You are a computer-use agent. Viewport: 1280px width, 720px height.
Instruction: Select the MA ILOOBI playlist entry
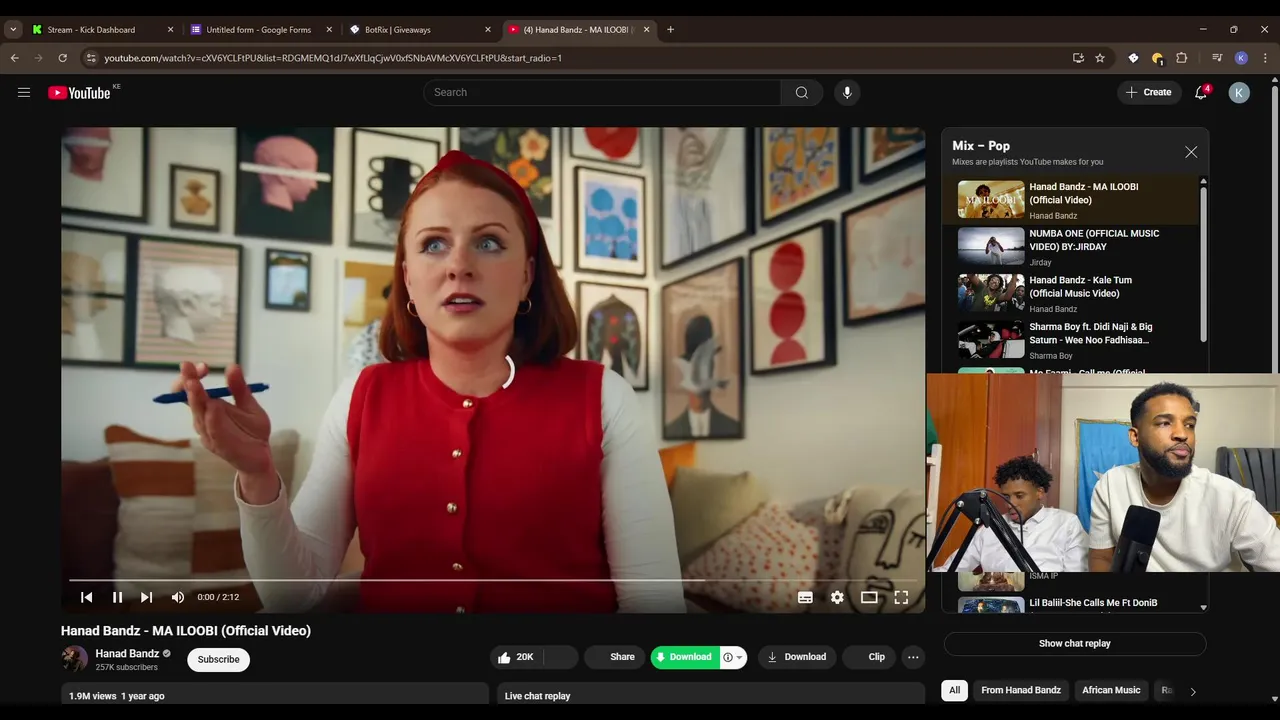coord(1071,199)
